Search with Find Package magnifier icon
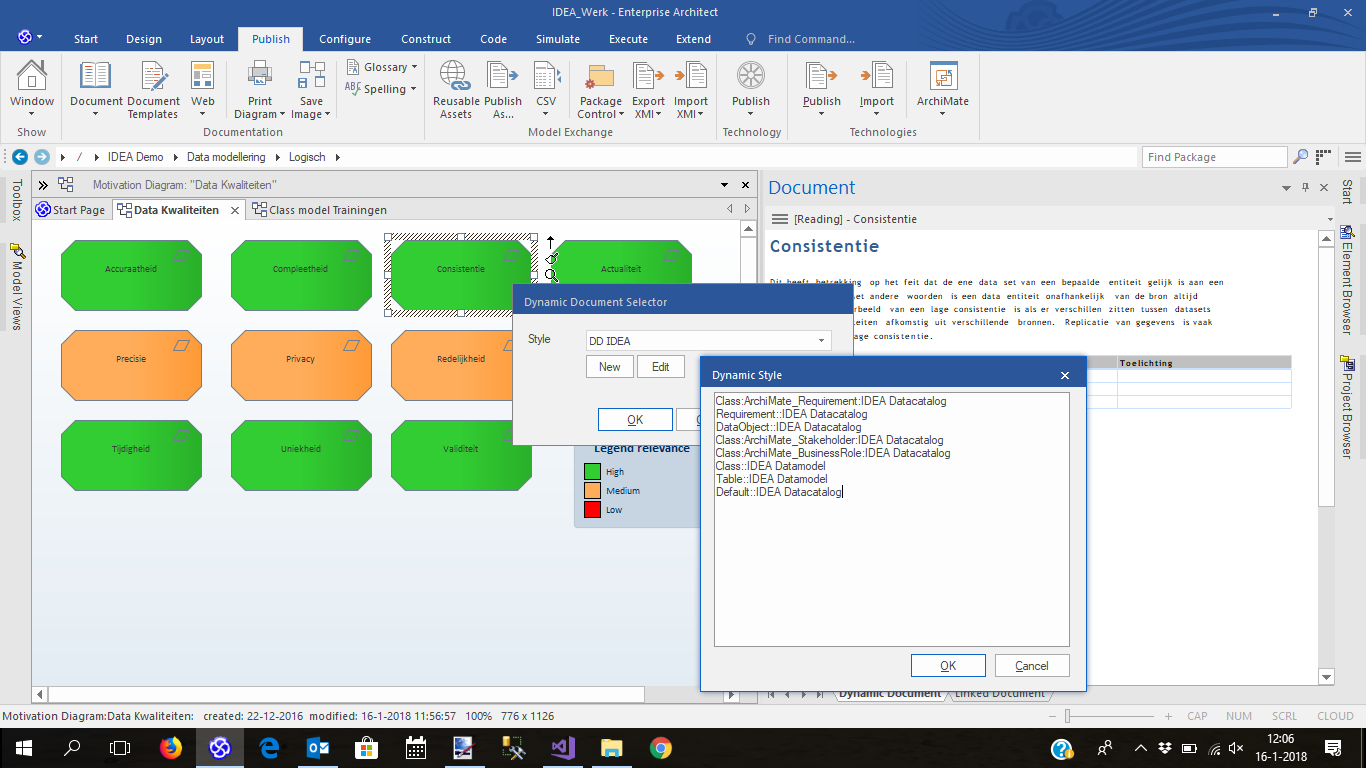Screen dimensions: 1366x768 [x=1300, y=157]
